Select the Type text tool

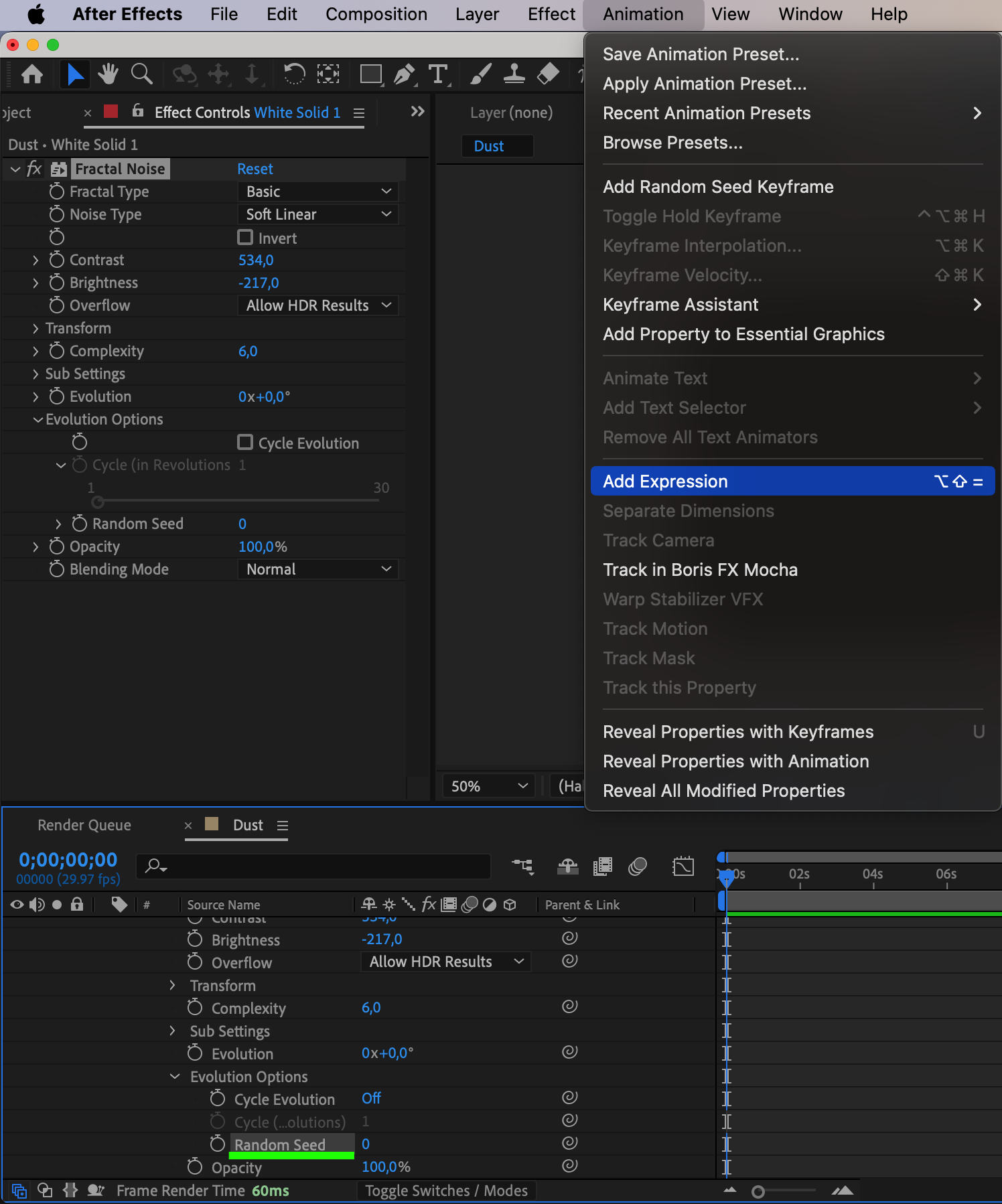click(439, 74)
